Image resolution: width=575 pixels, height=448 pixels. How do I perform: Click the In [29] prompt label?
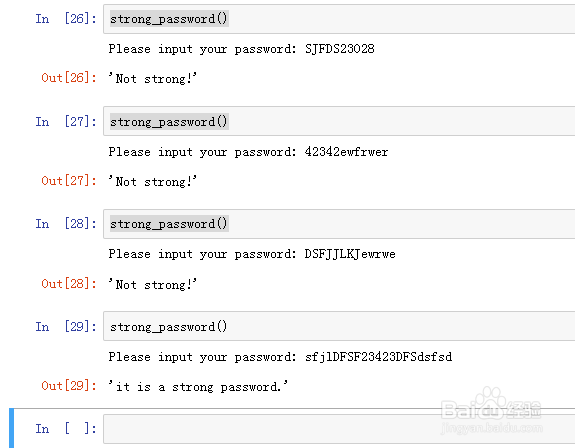(x=66, y=326)
